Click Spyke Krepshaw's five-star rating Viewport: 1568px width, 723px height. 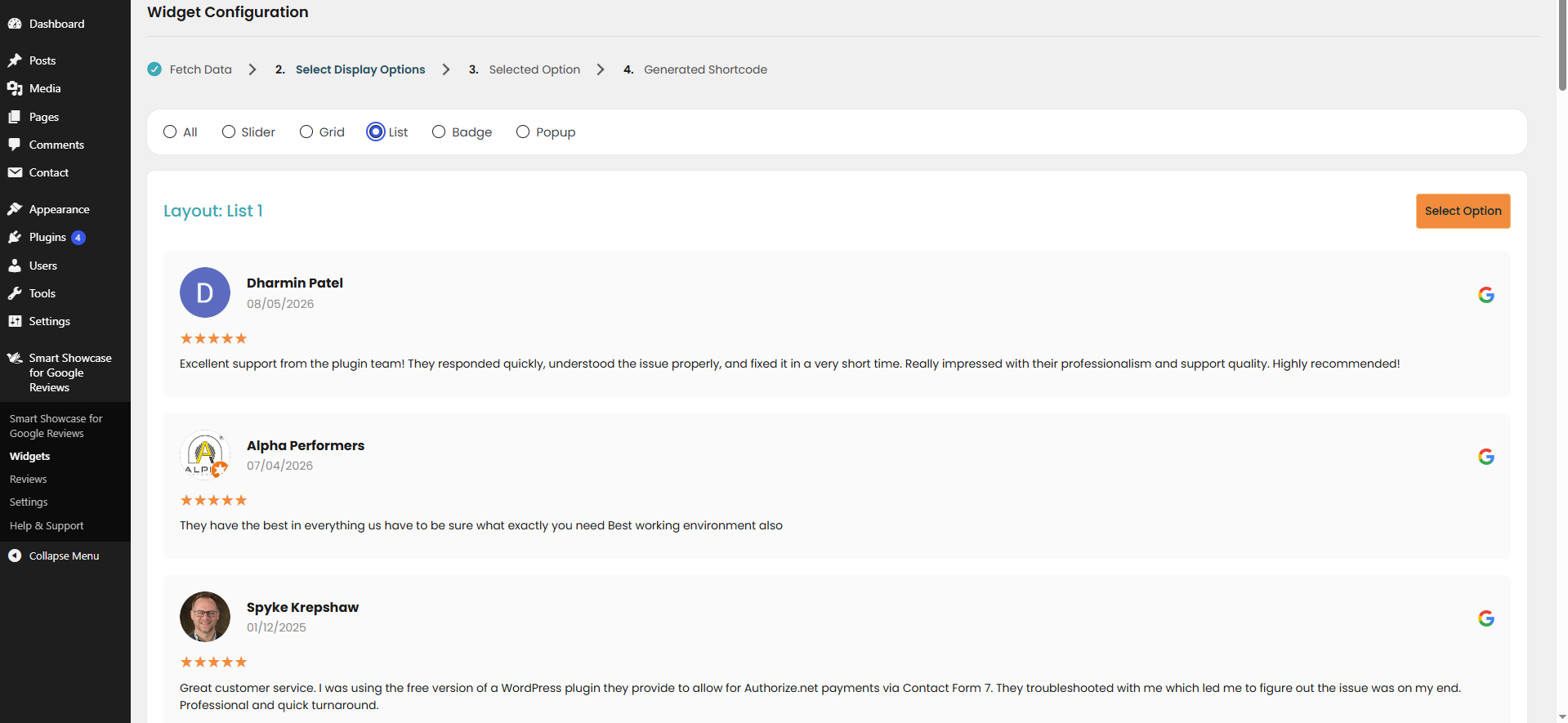coord(213,662)
